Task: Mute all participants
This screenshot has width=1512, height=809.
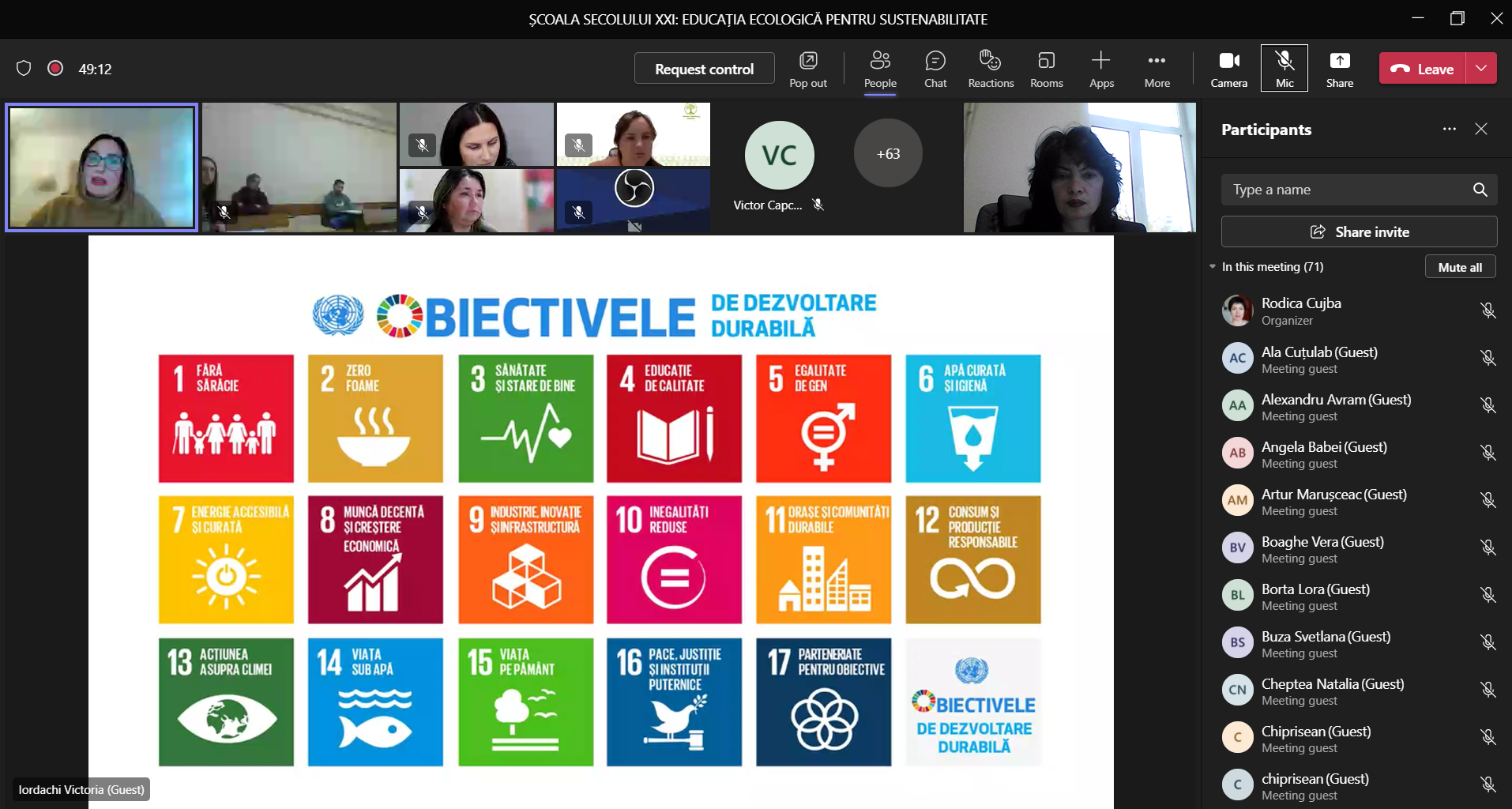Action: point(1460,267)
